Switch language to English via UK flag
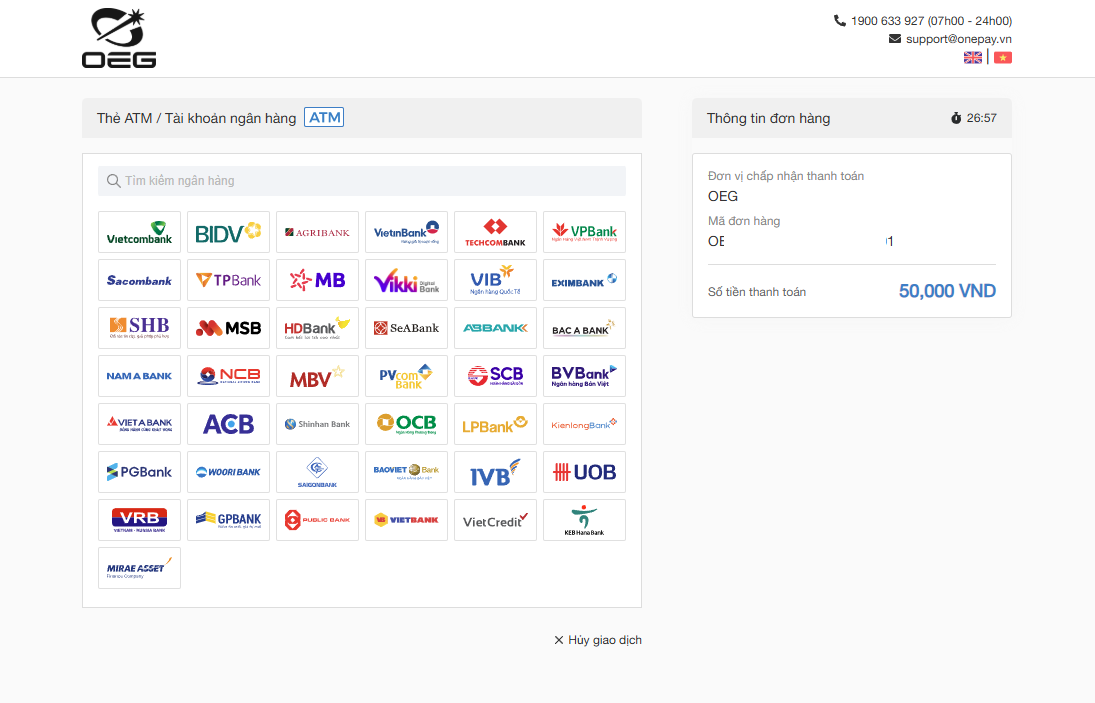This screenshot has width=1095, height=703. 973,57
